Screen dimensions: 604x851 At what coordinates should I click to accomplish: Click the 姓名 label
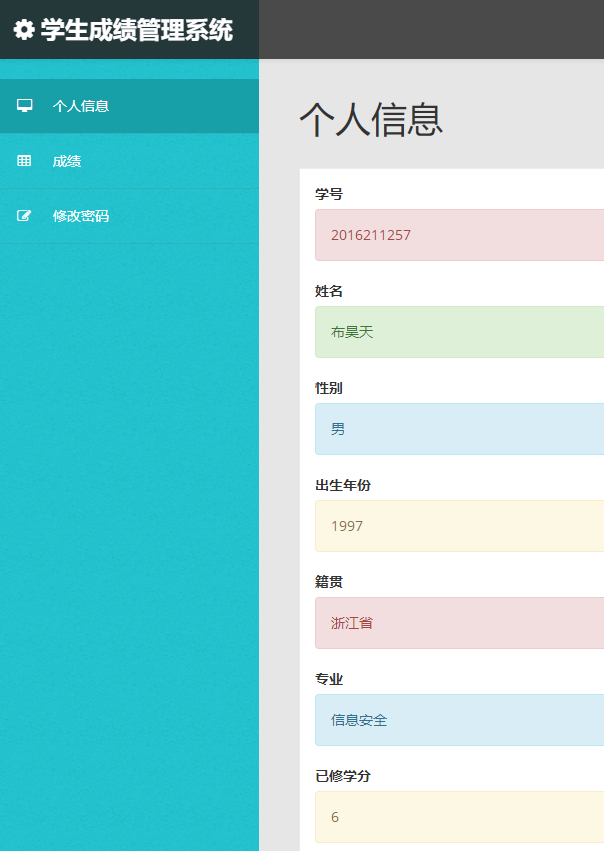tap(329, 291)
